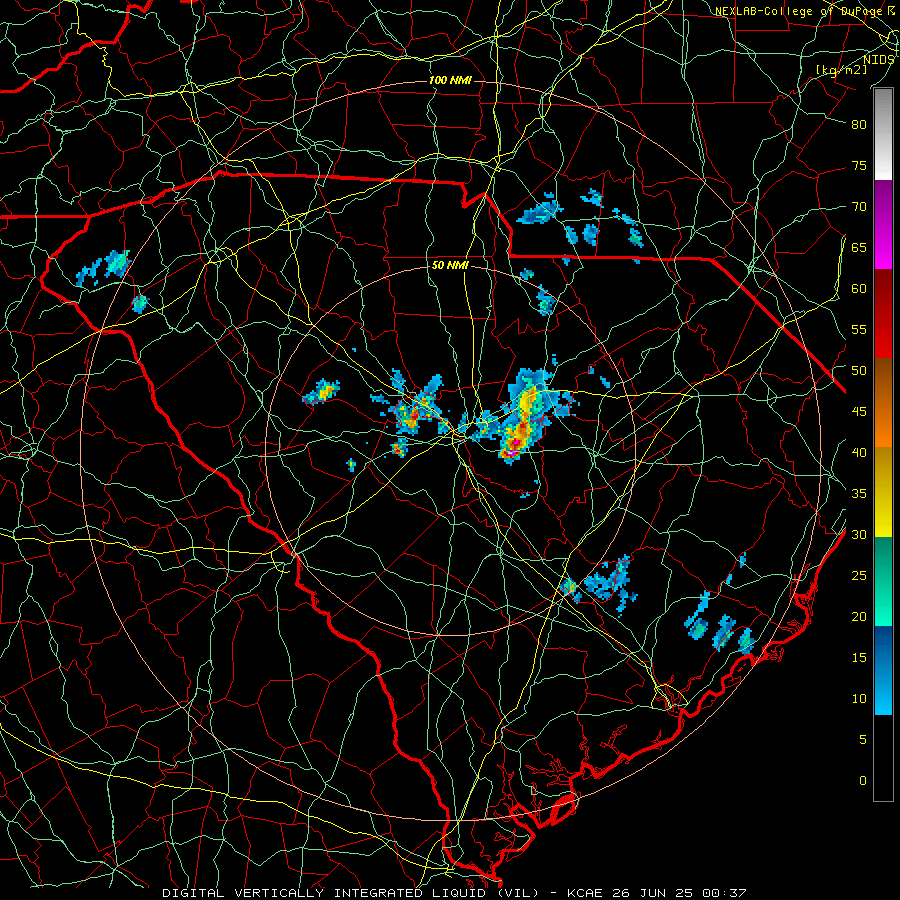Screen dimensions: 900x900
Task: Click the 50 NMI range ring label
Action: [450, 265]
